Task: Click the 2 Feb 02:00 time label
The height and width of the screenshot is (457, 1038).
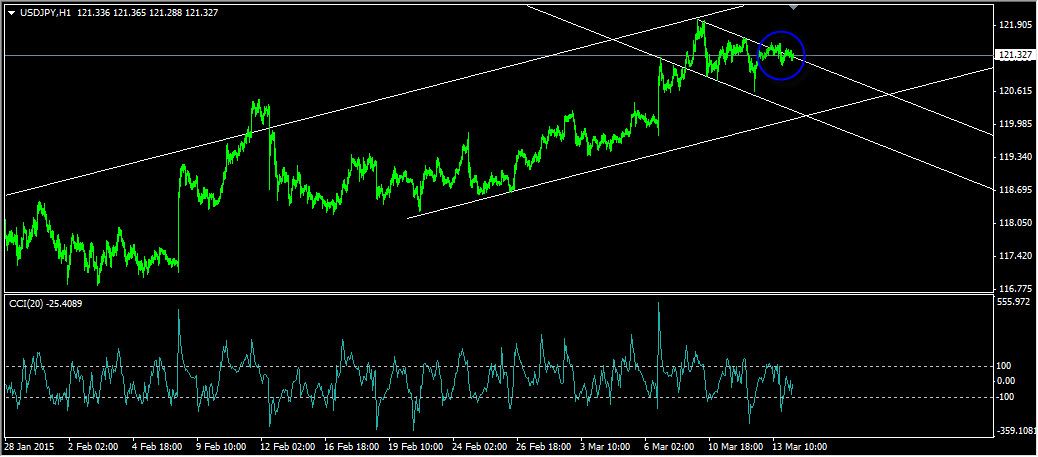Action: [92, 446]
